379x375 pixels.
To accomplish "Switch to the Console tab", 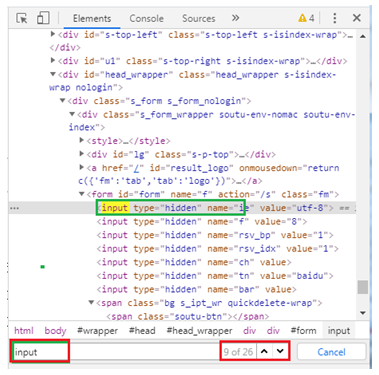I will pos(146,19).
